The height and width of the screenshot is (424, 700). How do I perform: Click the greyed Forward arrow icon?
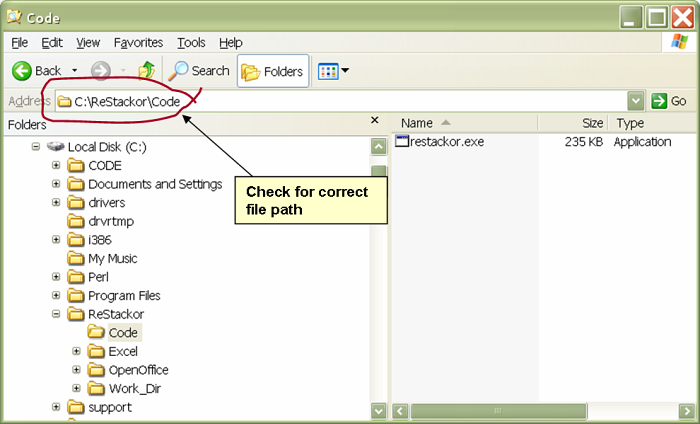point(100,71)
